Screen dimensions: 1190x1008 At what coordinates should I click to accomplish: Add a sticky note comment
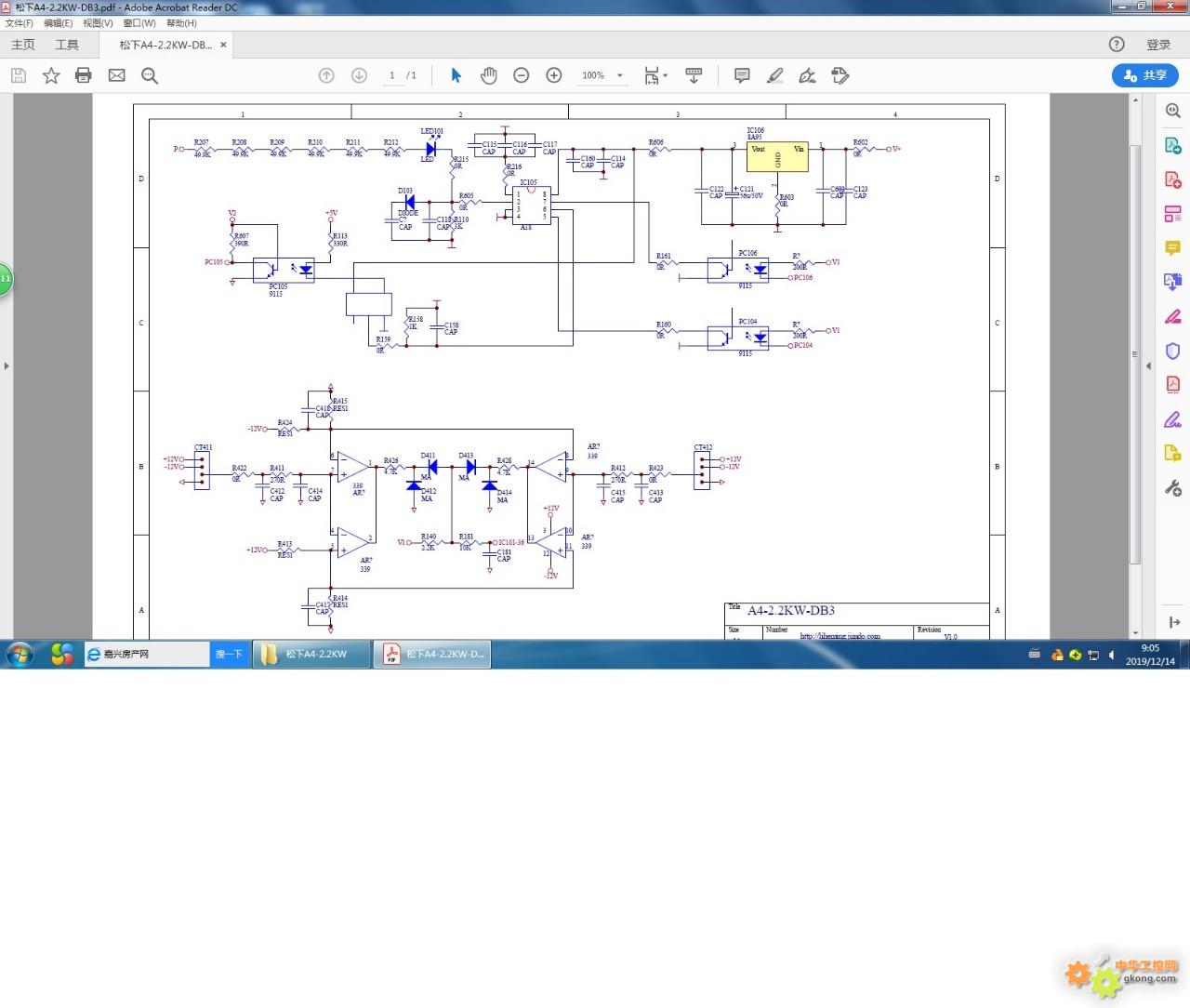742,75
